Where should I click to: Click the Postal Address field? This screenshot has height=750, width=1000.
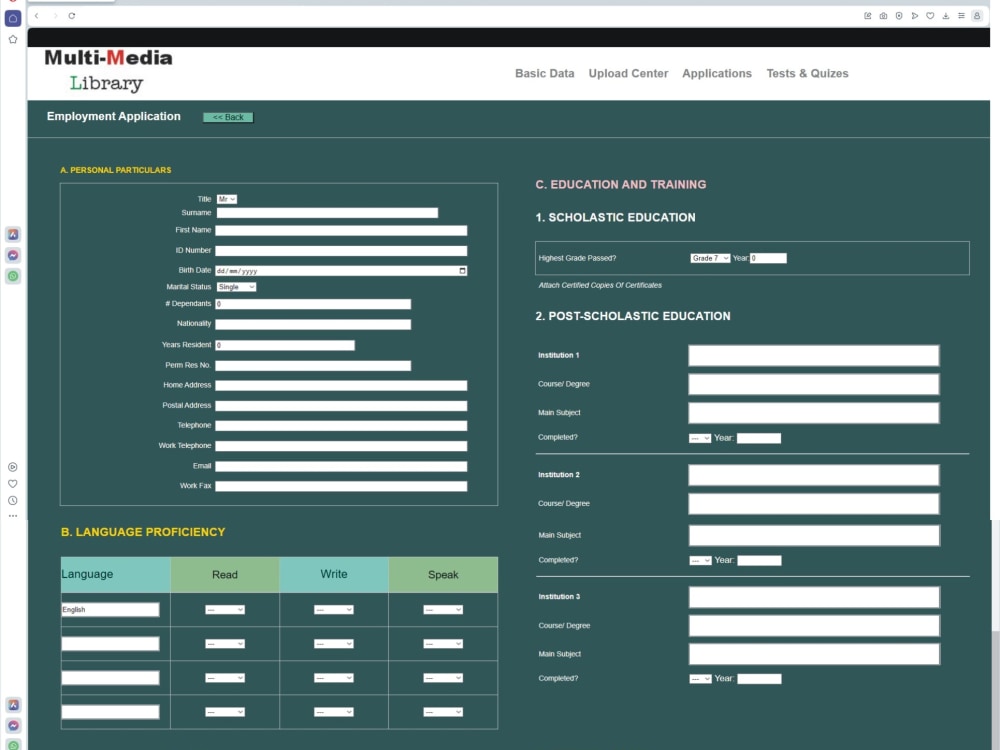(x=341, y=406)
